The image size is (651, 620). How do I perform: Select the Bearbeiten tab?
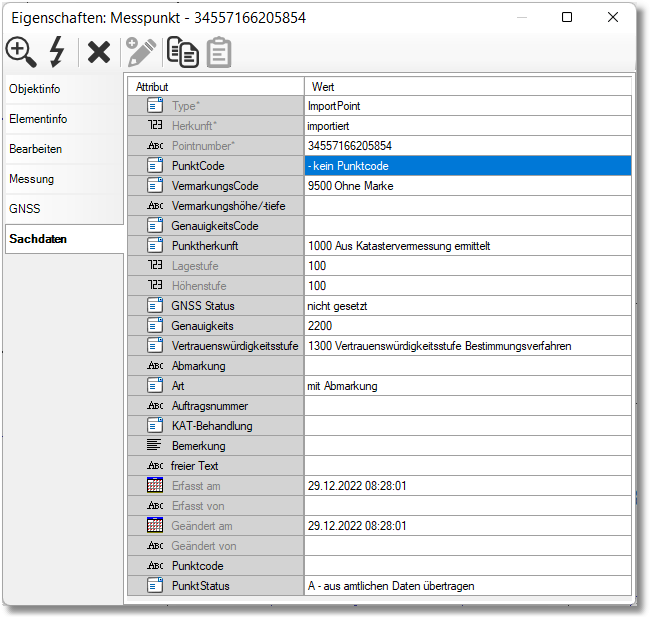click(x=64, y=149)
